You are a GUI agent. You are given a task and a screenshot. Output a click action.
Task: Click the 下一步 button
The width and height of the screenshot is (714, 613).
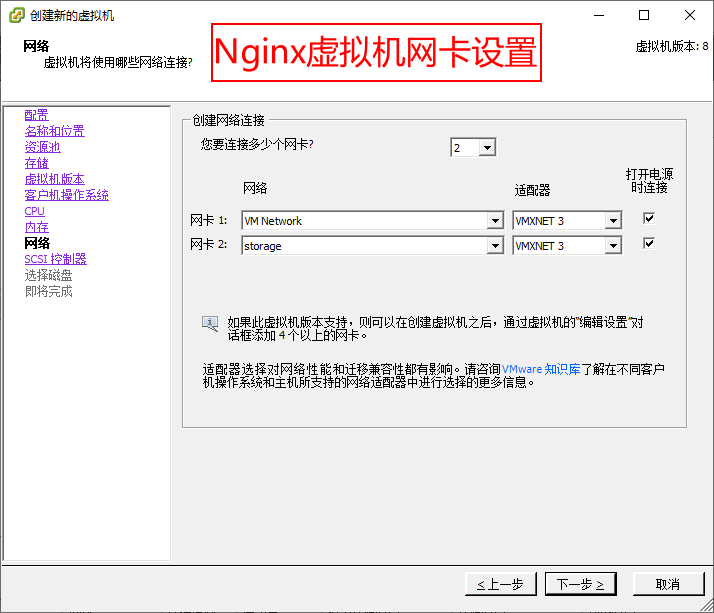point(580,584)
